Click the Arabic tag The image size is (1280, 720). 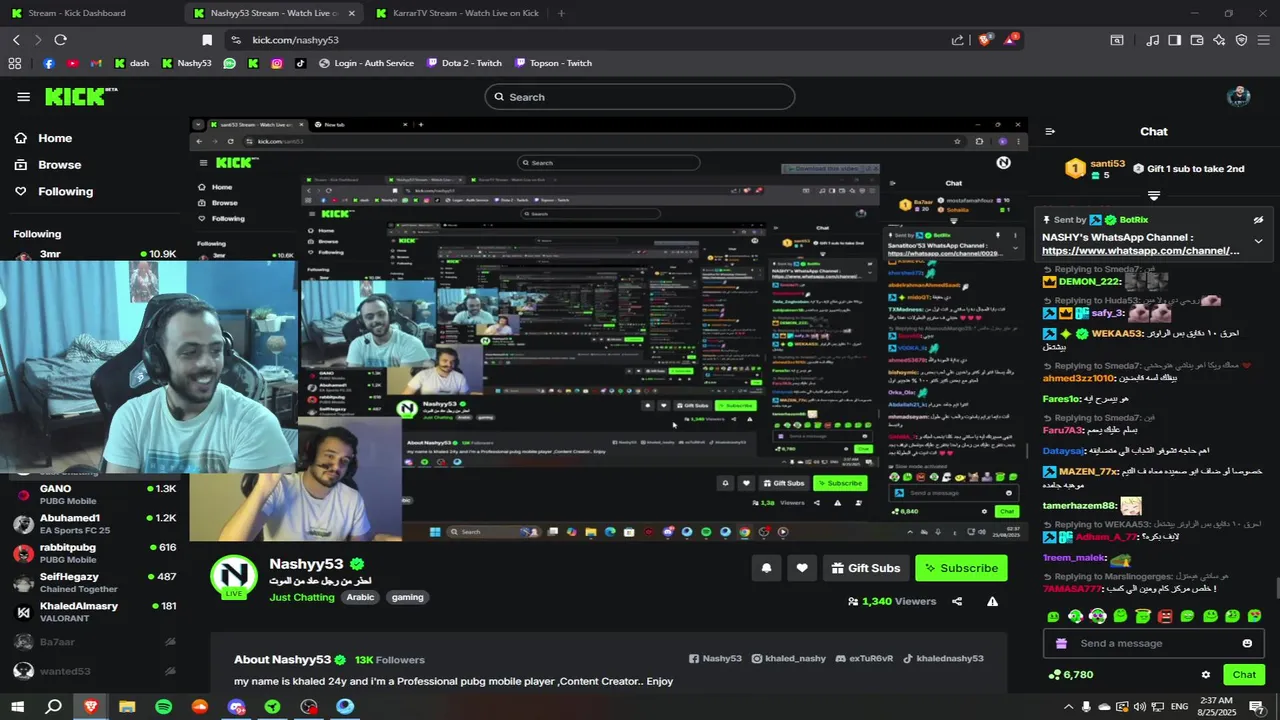click(360, 597)
